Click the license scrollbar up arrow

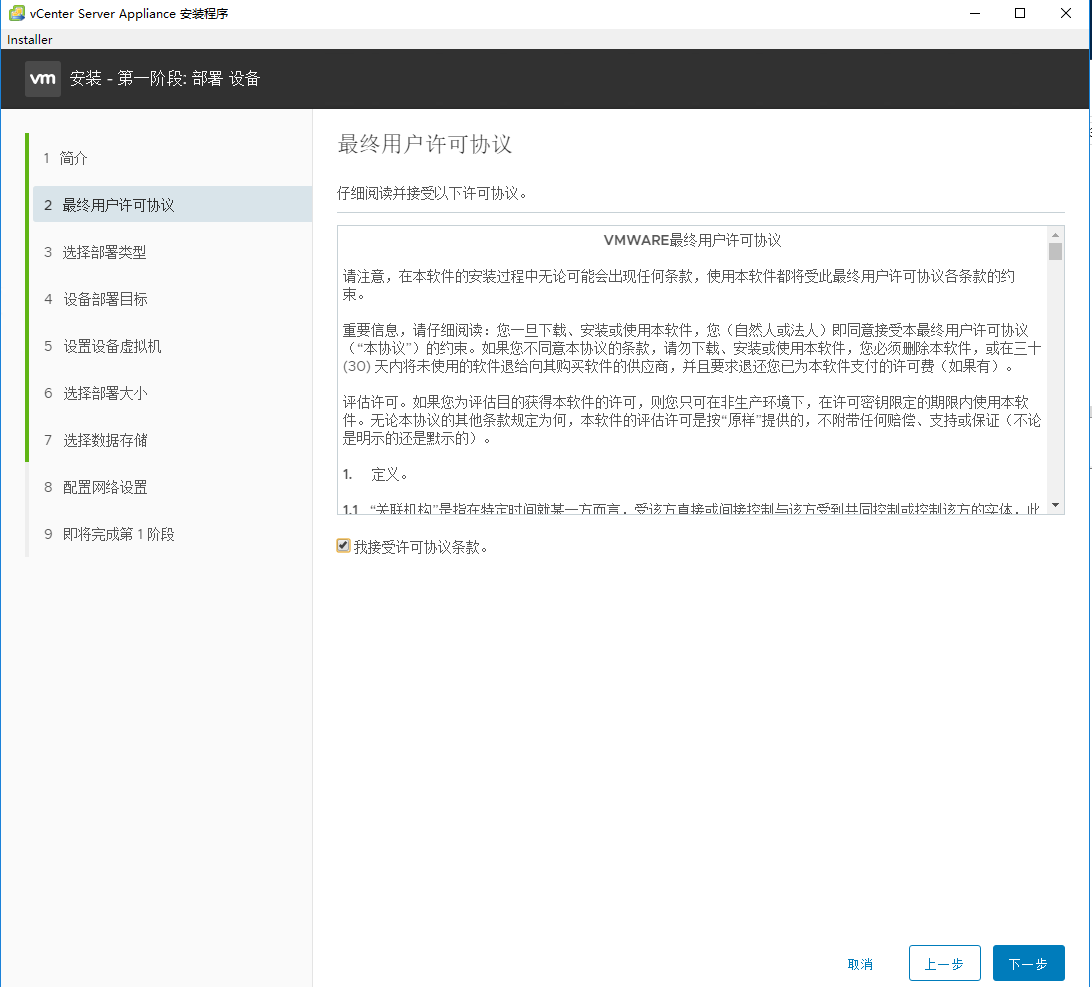[x=1055, y=235]
